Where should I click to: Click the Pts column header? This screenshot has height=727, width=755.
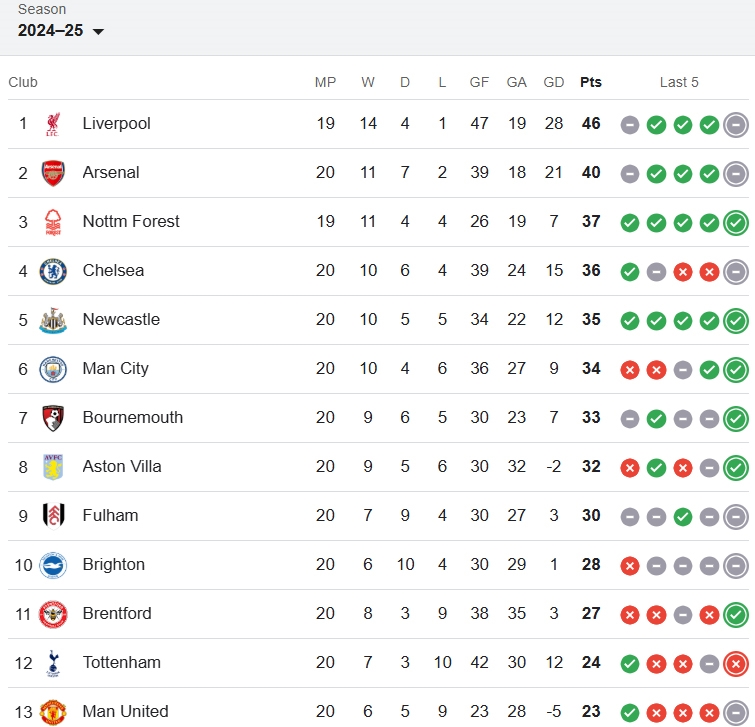[x=591, y=82]
